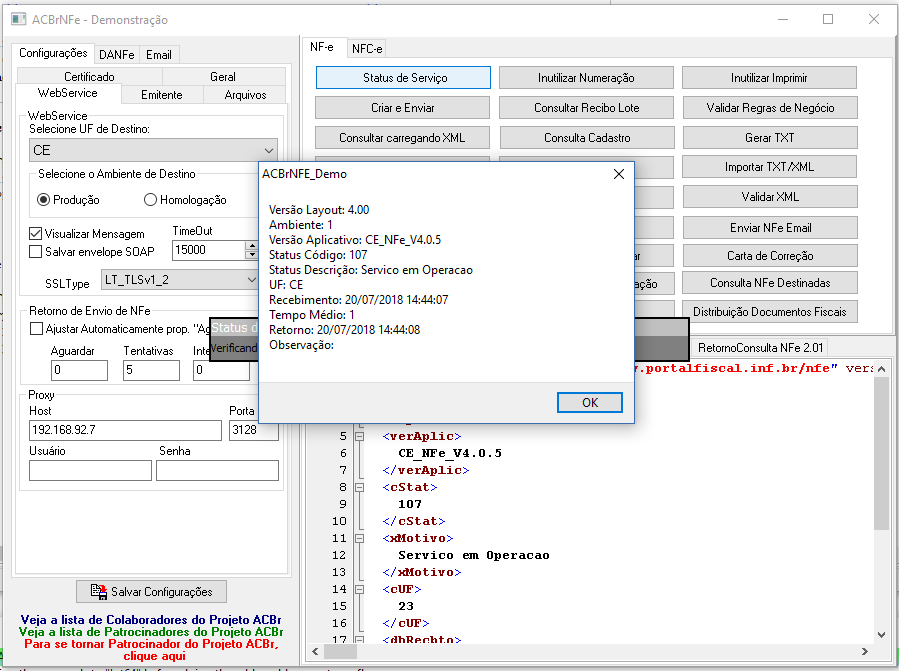Decrease the TimeOut value with down arrow

pos(251,255)
